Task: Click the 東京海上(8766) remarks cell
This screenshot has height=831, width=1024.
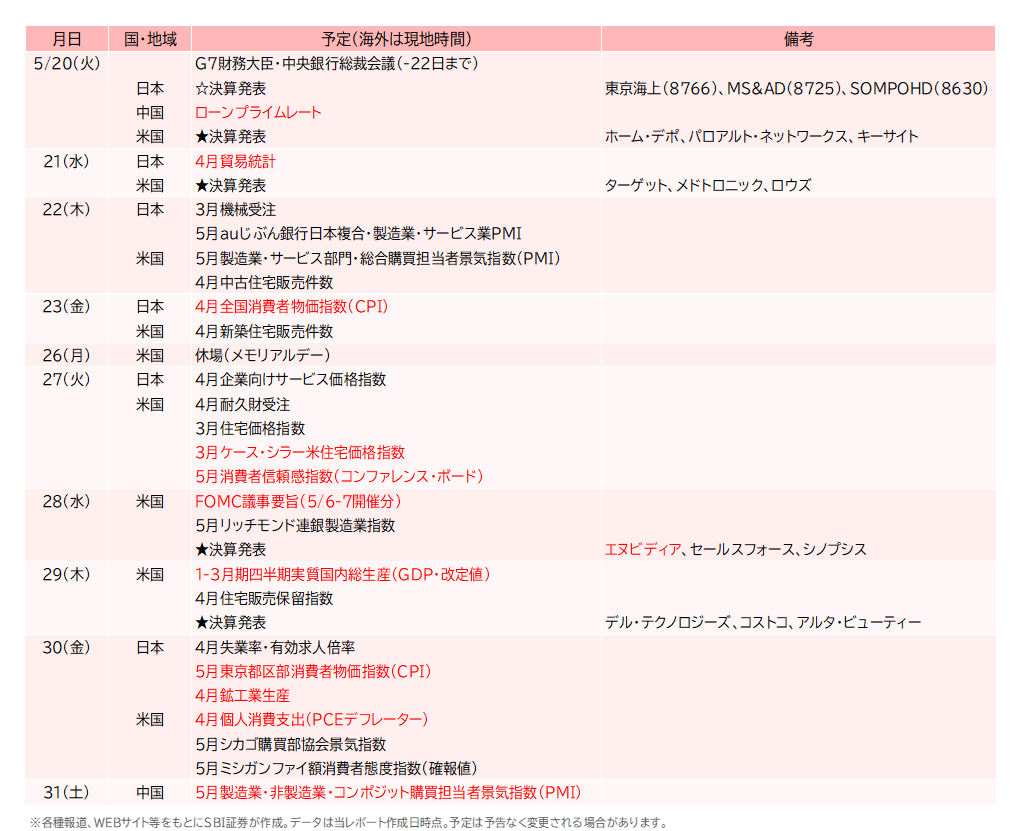Action: [797, 88]
